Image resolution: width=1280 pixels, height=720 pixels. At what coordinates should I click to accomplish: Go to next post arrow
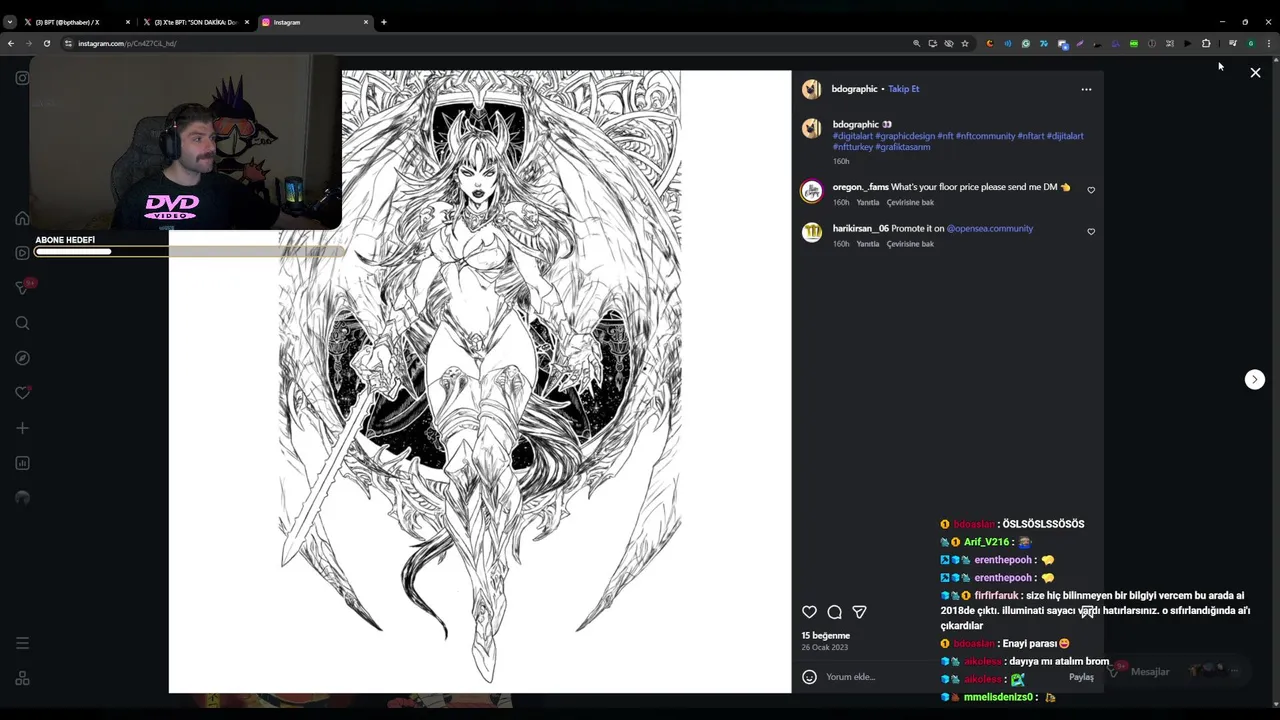1254,379
